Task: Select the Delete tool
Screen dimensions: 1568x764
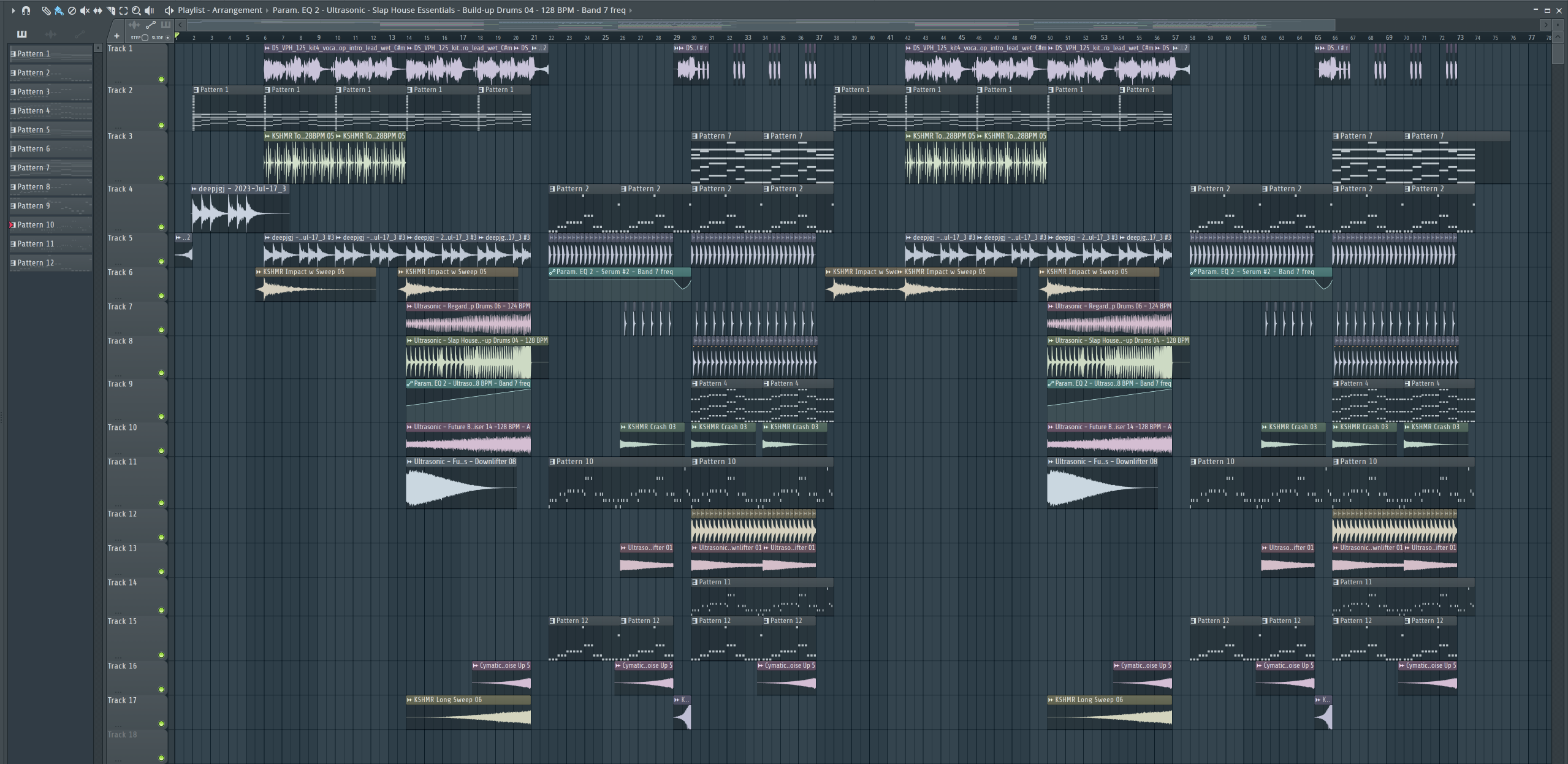Action: 72,10
